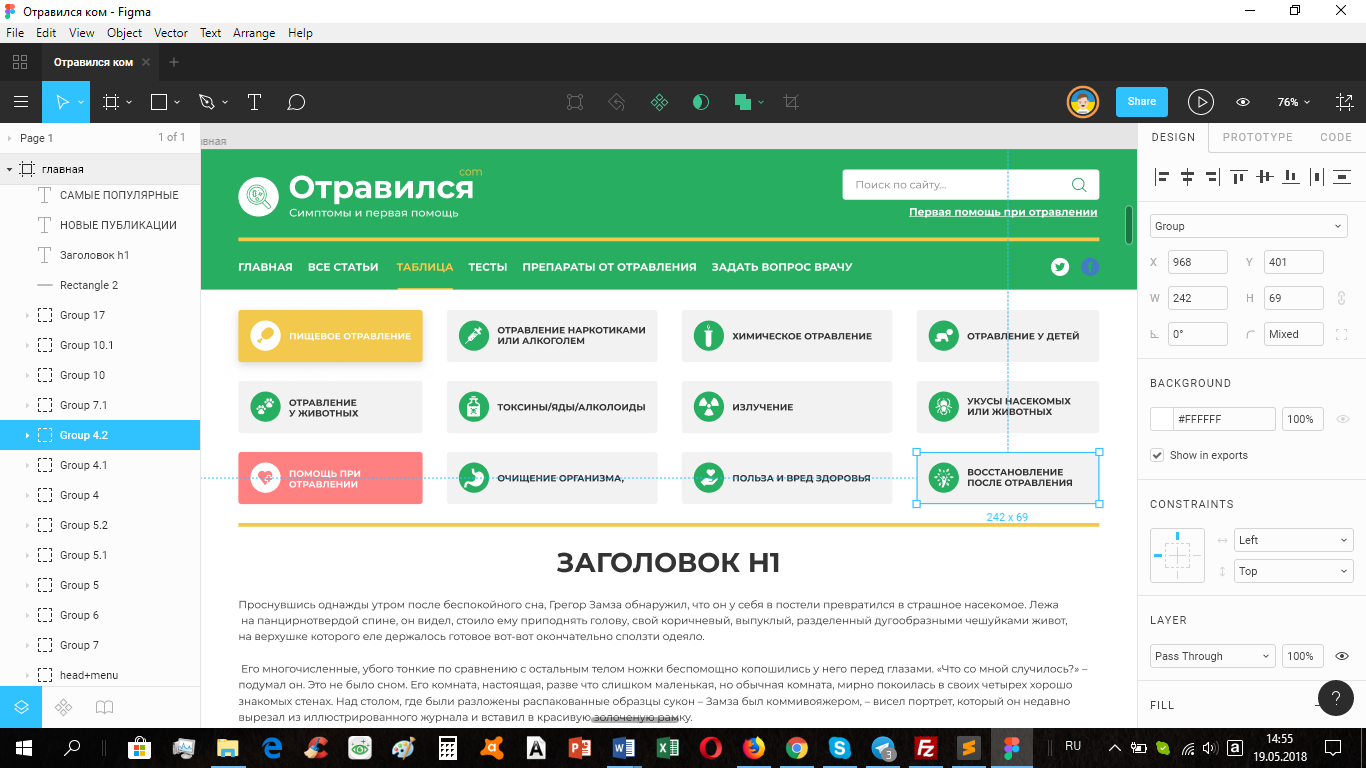The height and width of the screenshot is (768, 1366).
Task: Select the Move tool arrow
Action: pyautogui.click(x=61, y=102)
